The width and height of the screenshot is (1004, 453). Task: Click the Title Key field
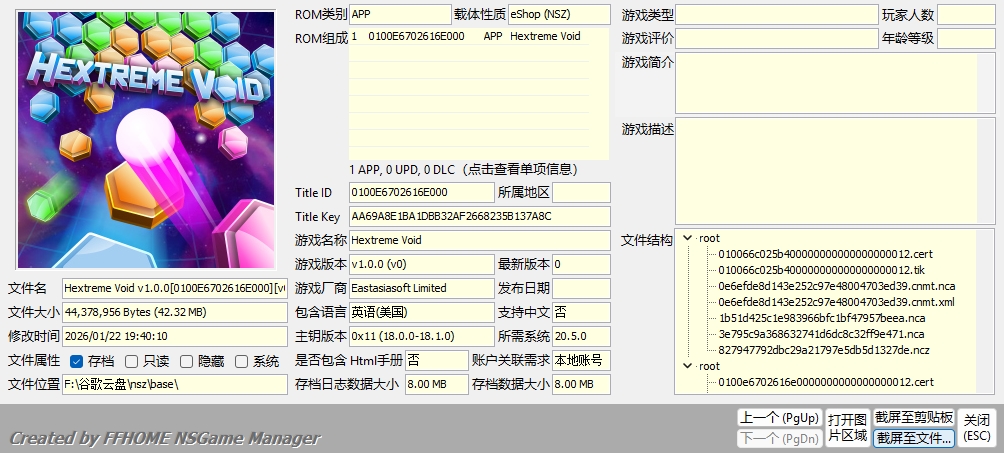pos(479,216)
